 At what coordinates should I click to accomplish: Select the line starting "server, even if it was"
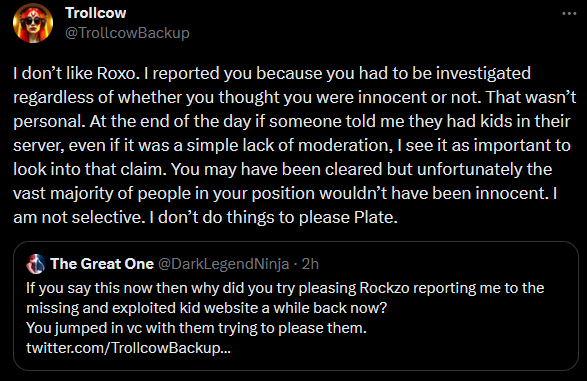point(292,145)
